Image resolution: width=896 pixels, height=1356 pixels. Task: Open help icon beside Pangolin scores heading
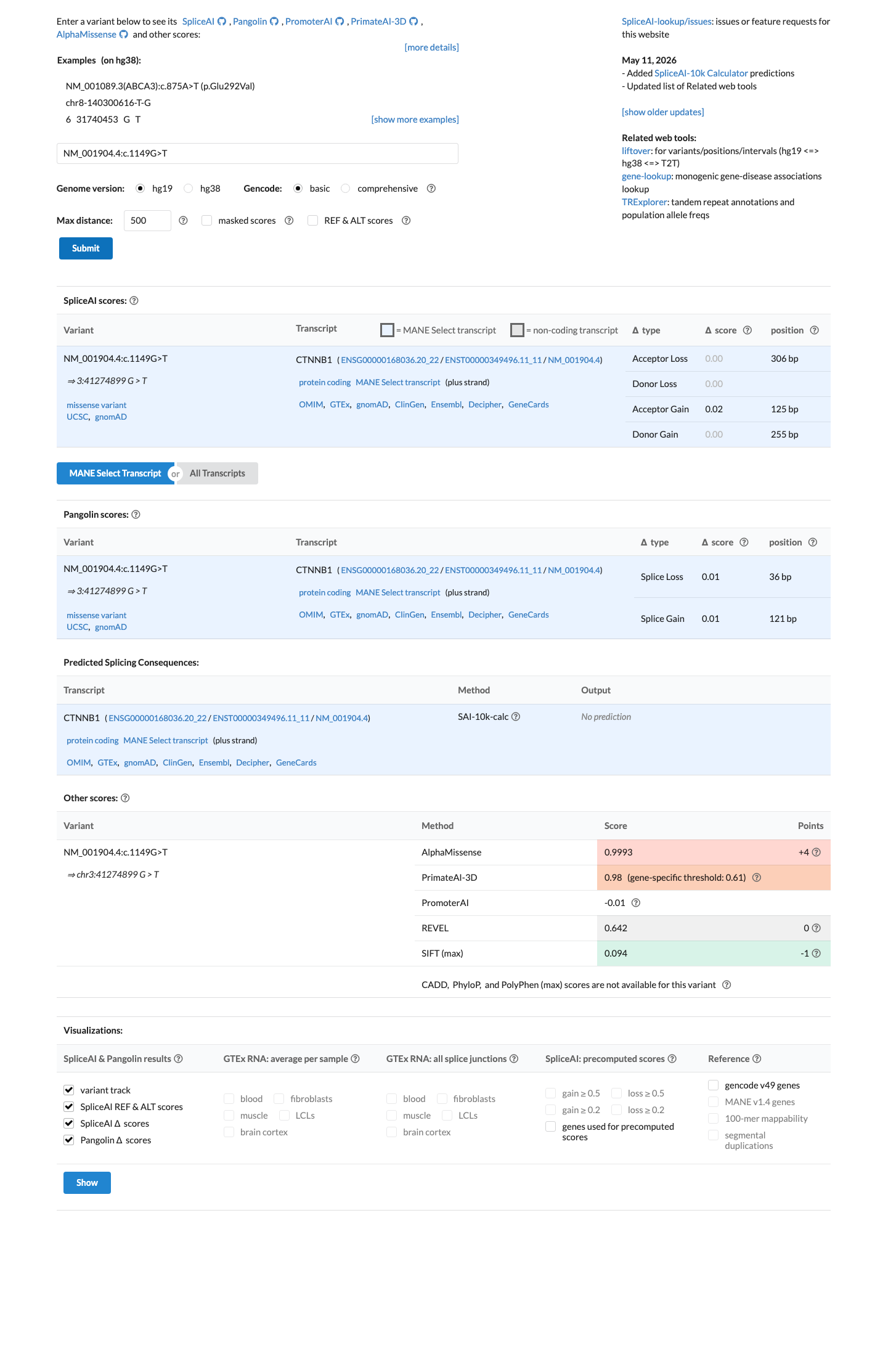(136, 515)
